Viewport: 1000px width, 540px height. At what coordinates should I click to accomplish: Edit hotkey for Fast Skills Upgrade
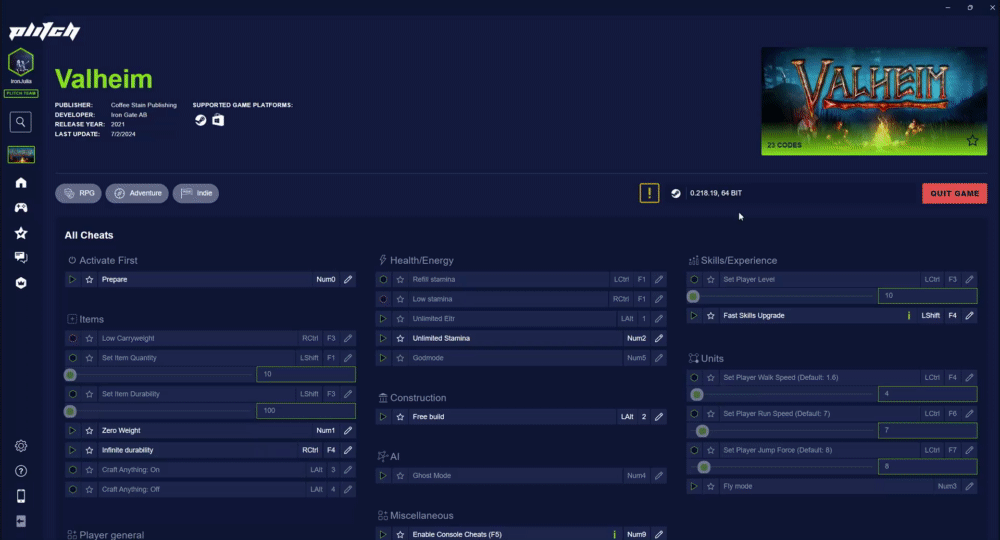click(969, 315)
